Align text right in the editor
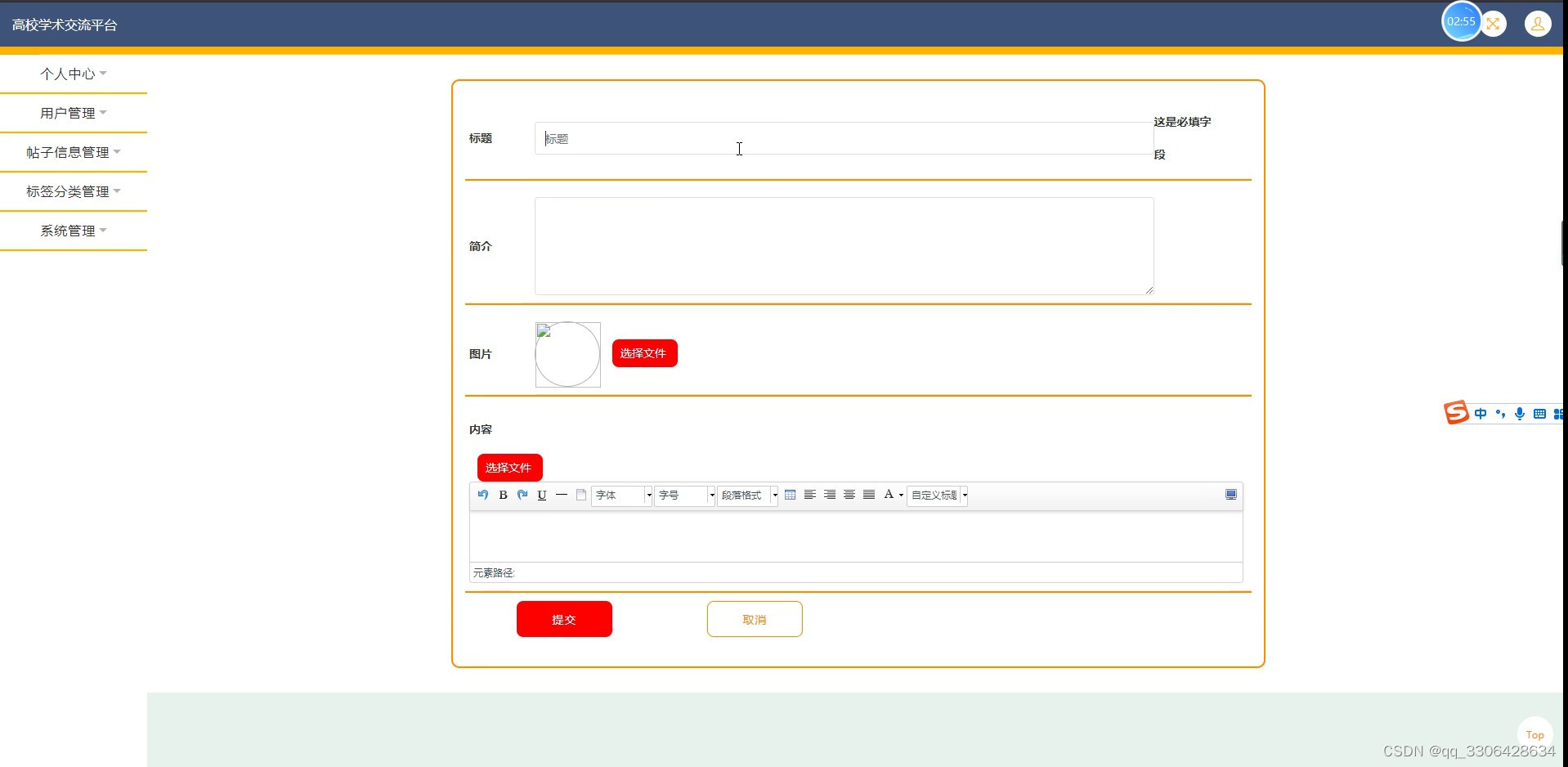The width and height of the screenshot is (1568, 767). pyautogui.click(x=829, y=495)
